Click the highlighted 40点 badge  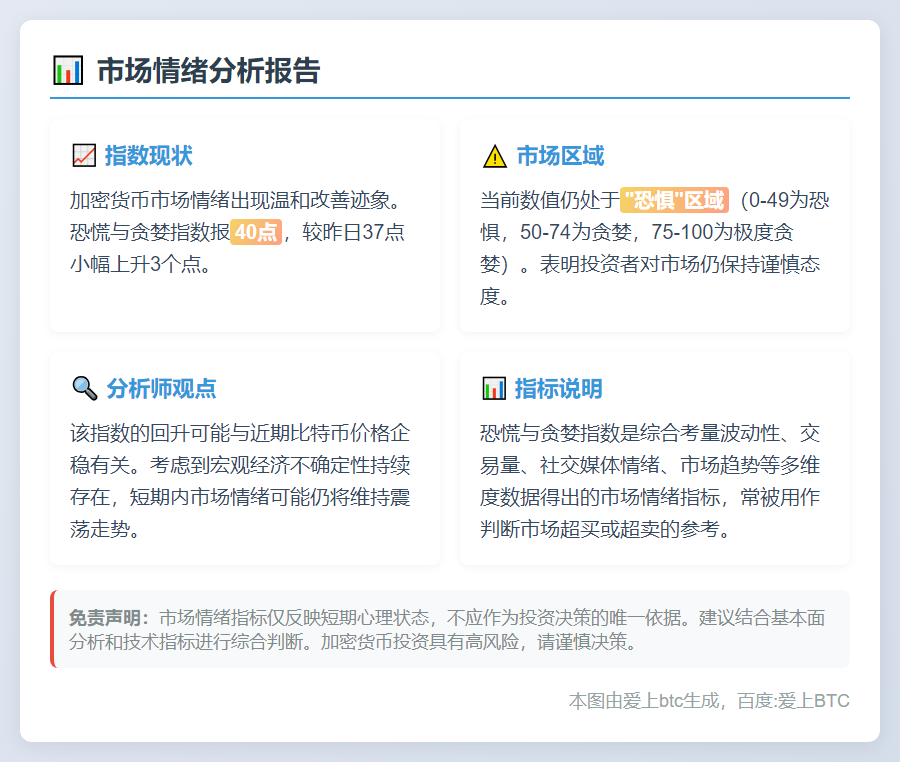point(256,232)
